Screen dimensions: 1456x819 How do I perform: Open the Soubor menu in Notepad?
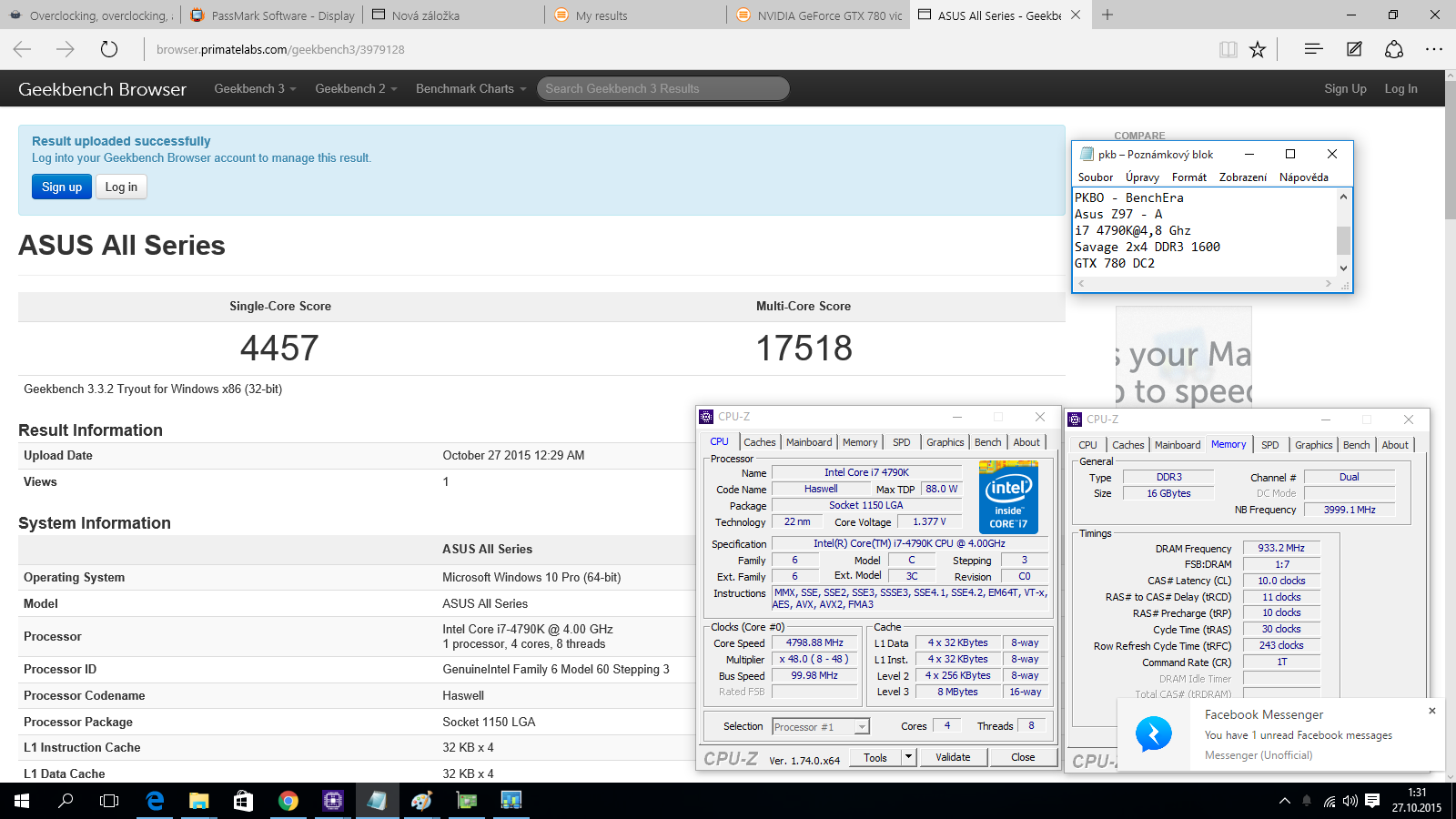coord(1096,177)
